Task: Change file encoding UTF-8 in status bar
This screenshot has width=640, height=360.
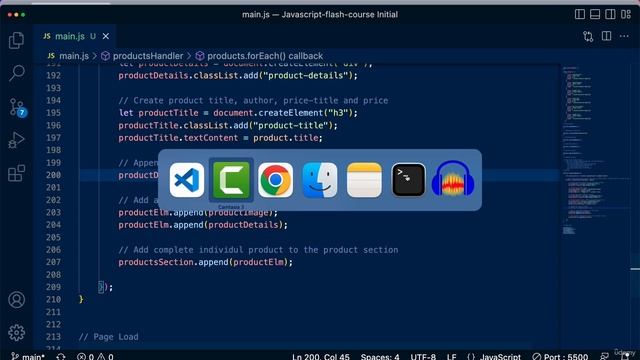Action: (x=423, y=356)
